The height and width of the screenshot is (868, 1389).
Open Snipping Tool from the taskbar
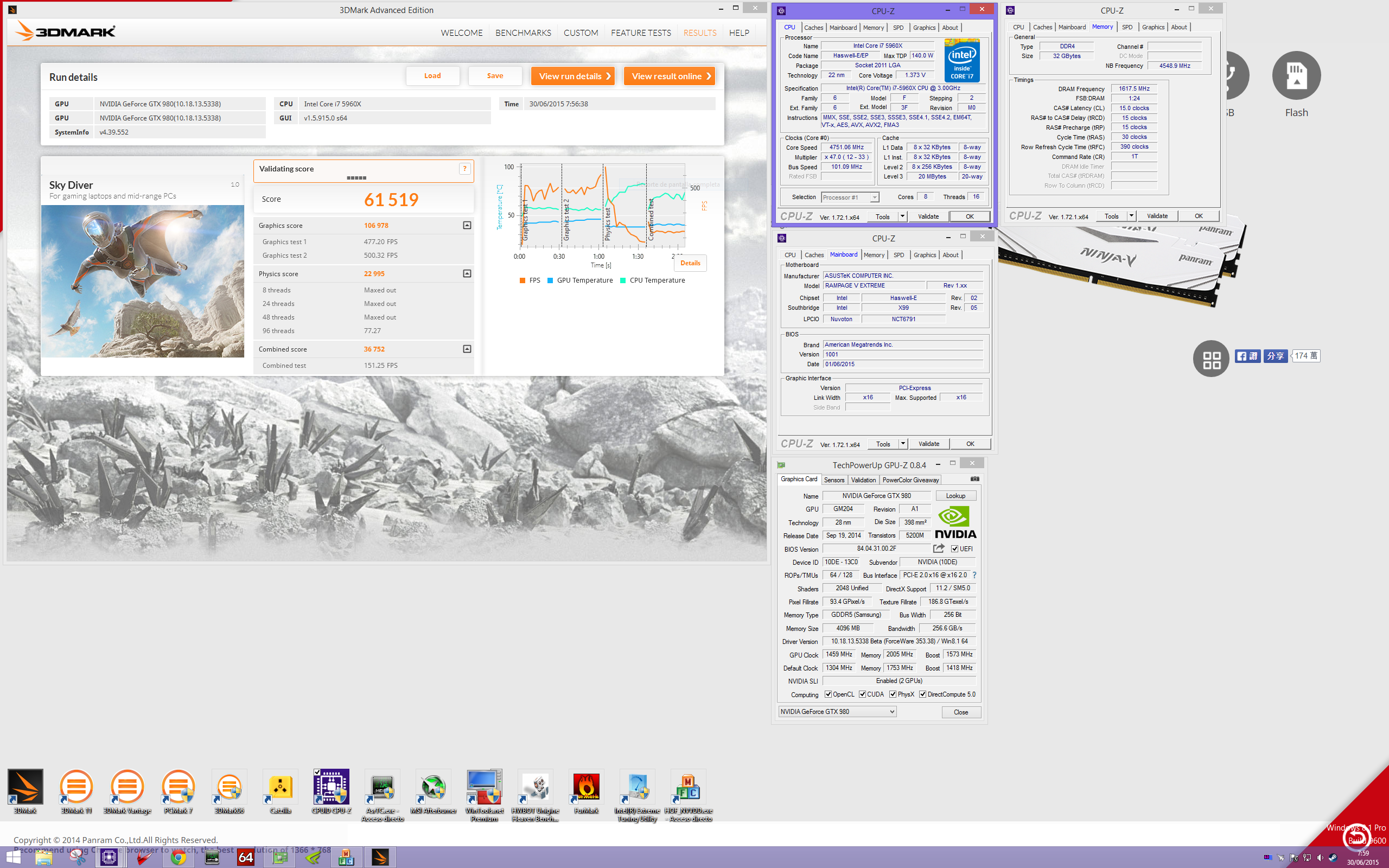[77, 858]
